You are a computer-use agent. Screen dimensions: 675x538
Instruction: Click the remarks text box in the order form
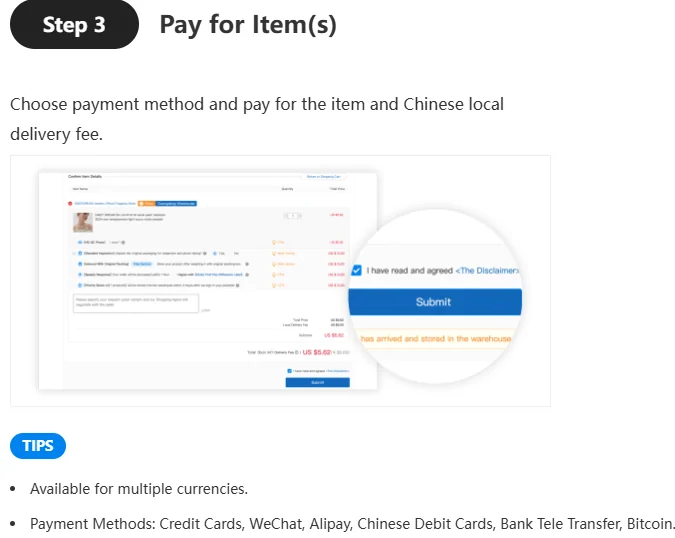tap(136, 303)
